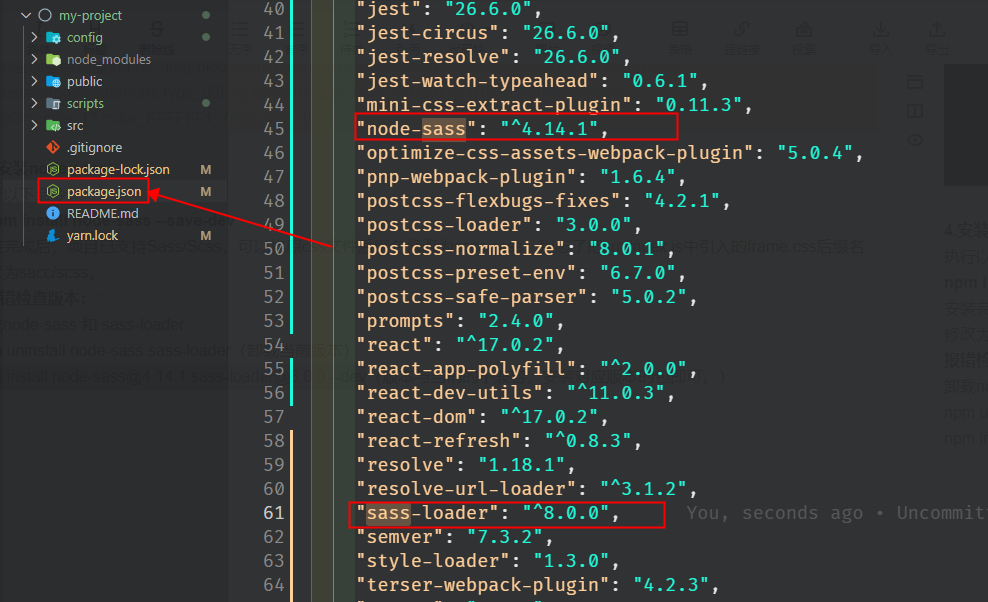Expand the config folder chevron
Screen dimensions: 988x602
coord(34,37)
